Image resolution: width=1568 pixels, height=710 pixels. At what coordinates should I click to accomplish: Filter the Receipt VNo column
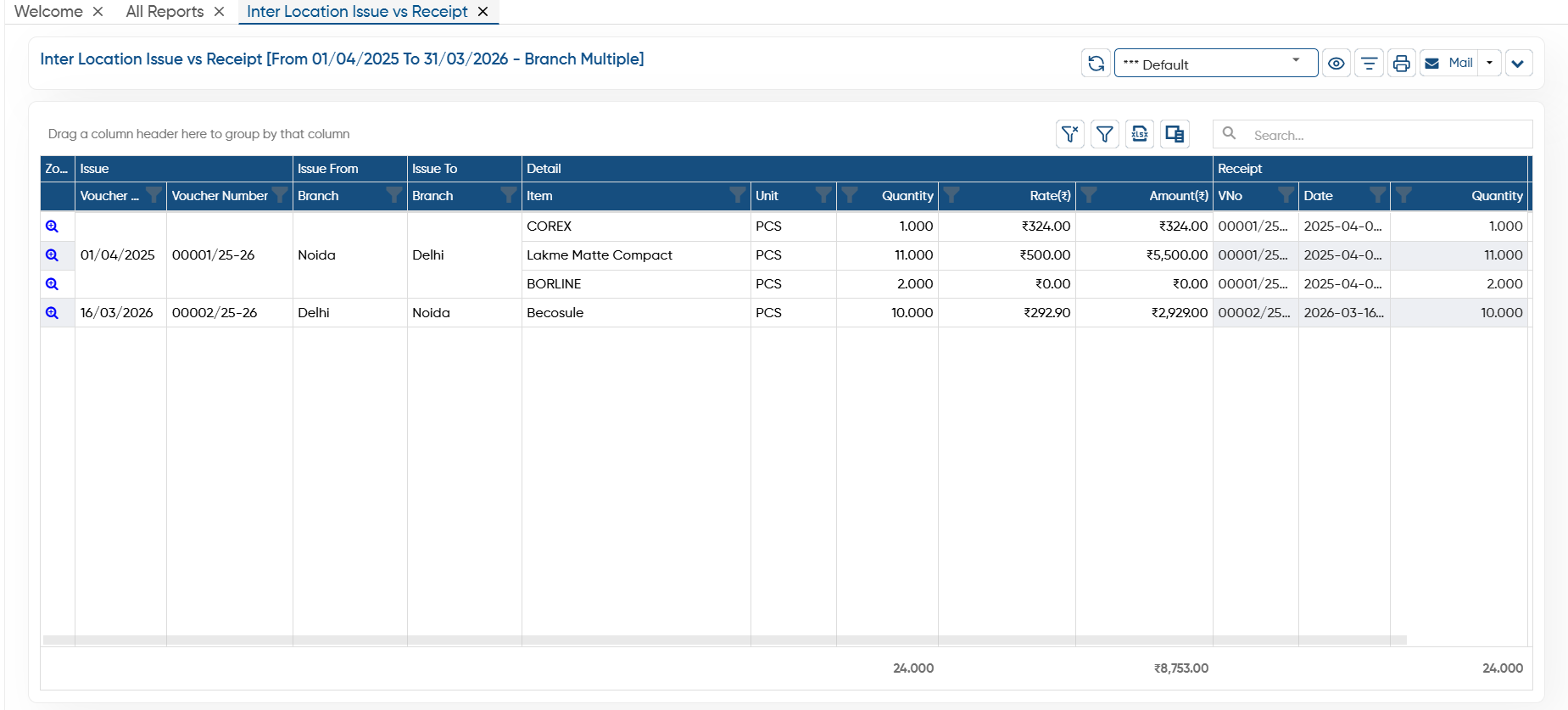pos(1286,196)
